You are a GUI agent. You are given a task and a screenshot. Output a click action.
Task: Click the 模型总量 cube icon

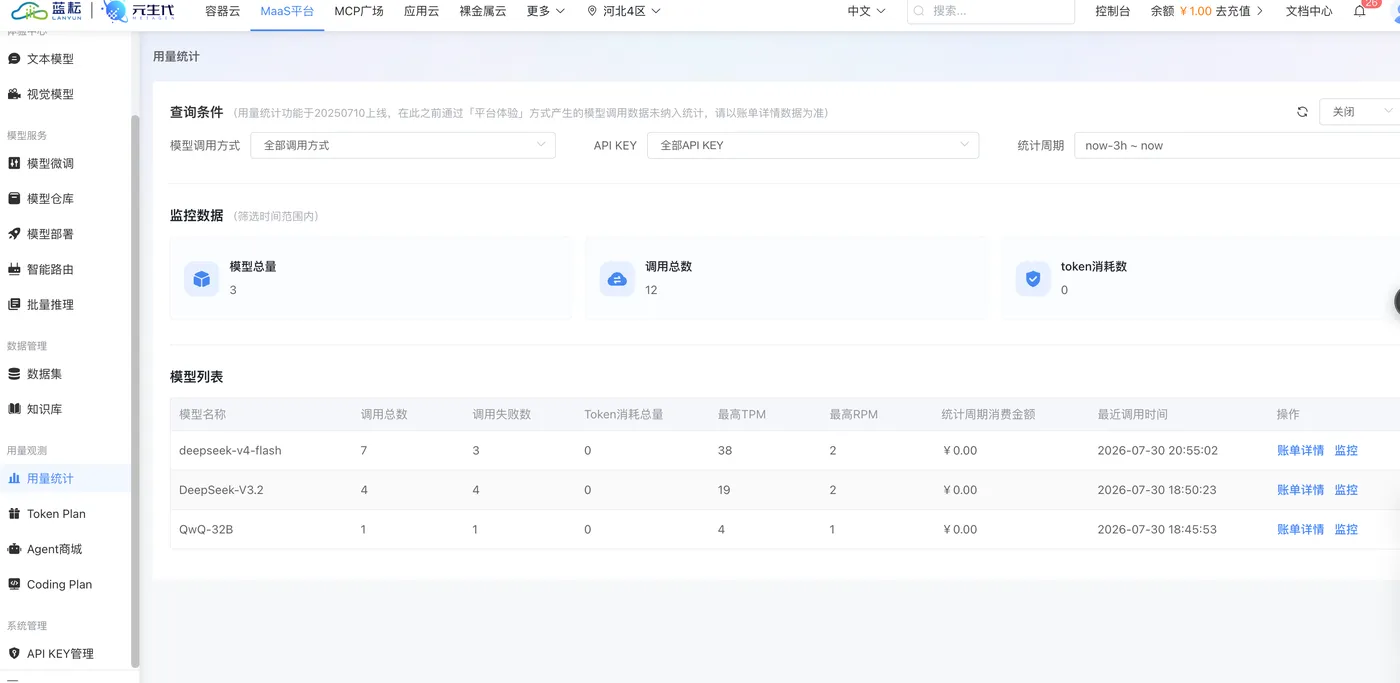pyautogui.click(x=201, y=279)
